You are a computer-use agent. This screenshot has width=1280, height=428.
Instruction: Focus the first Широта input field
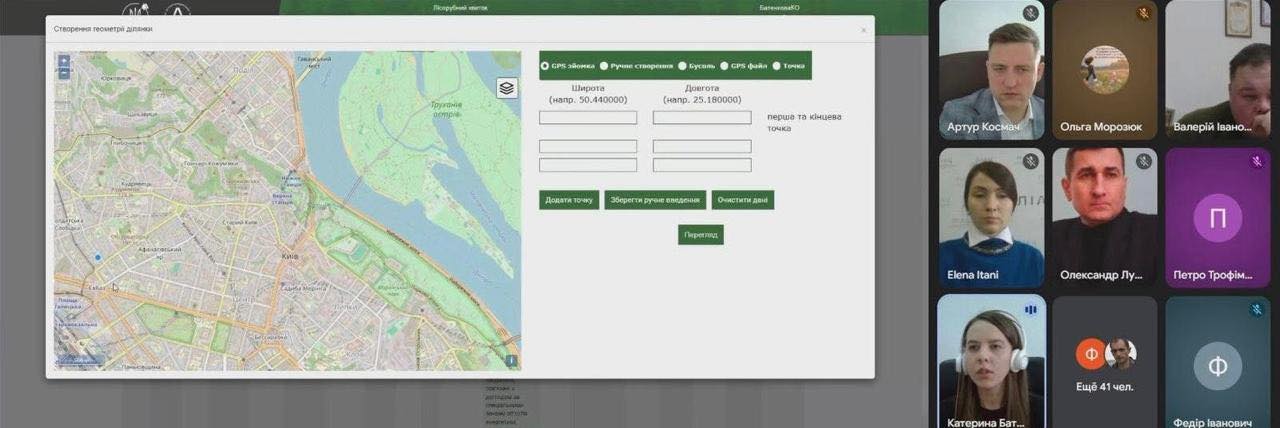click(588, 118)
